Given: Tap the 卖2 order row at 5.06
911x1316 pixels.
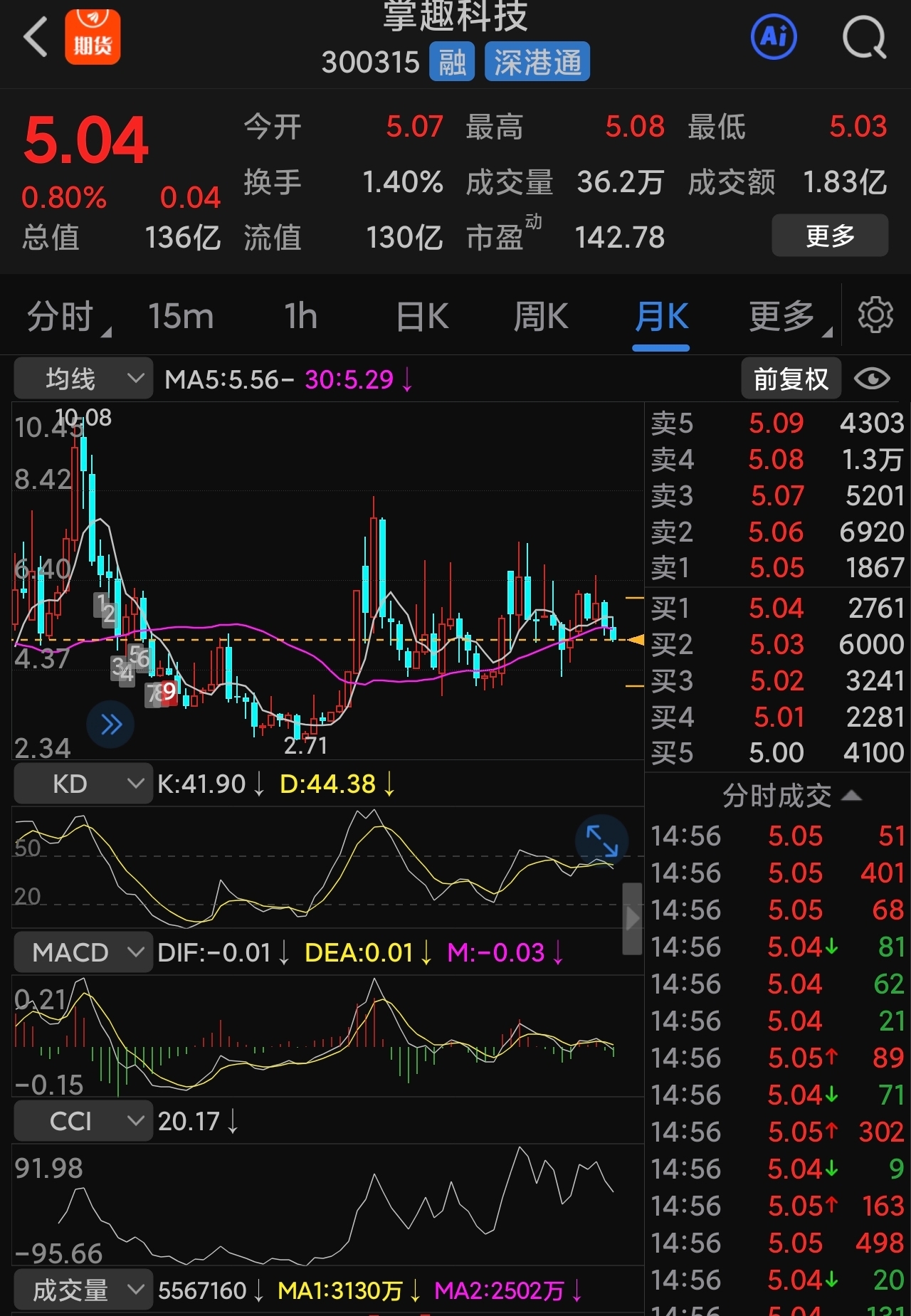Looking at the screenshot, I should pyautogui.click(x=777, y=532).
